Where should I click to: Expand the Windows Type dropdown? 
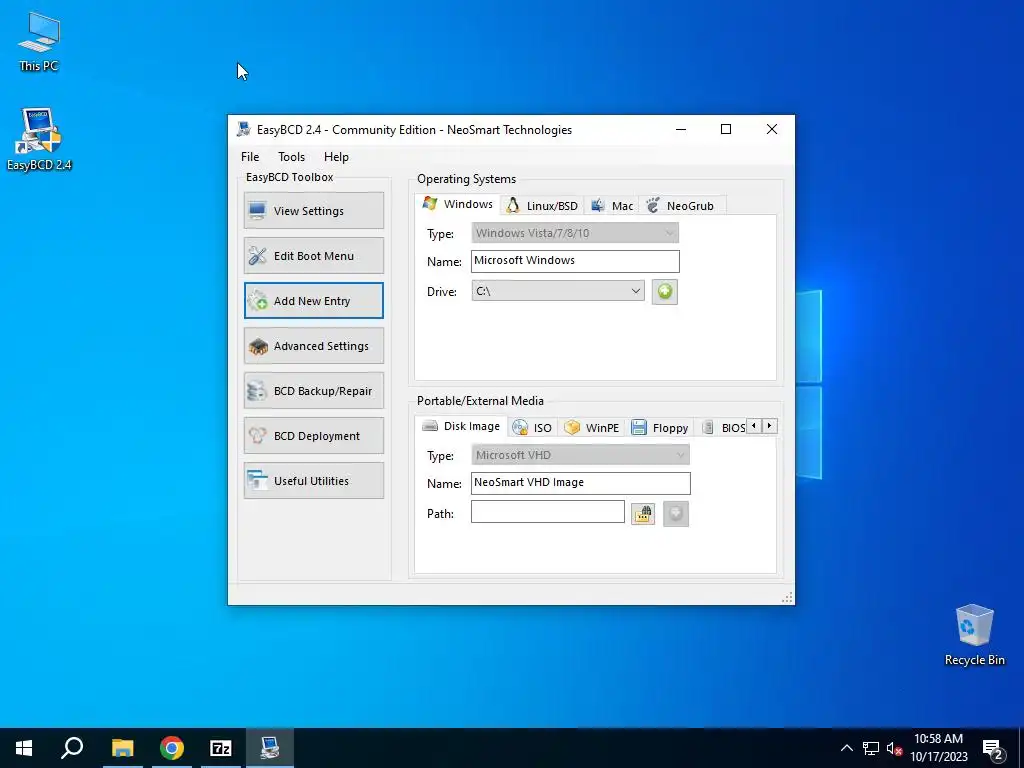(575, 232)
